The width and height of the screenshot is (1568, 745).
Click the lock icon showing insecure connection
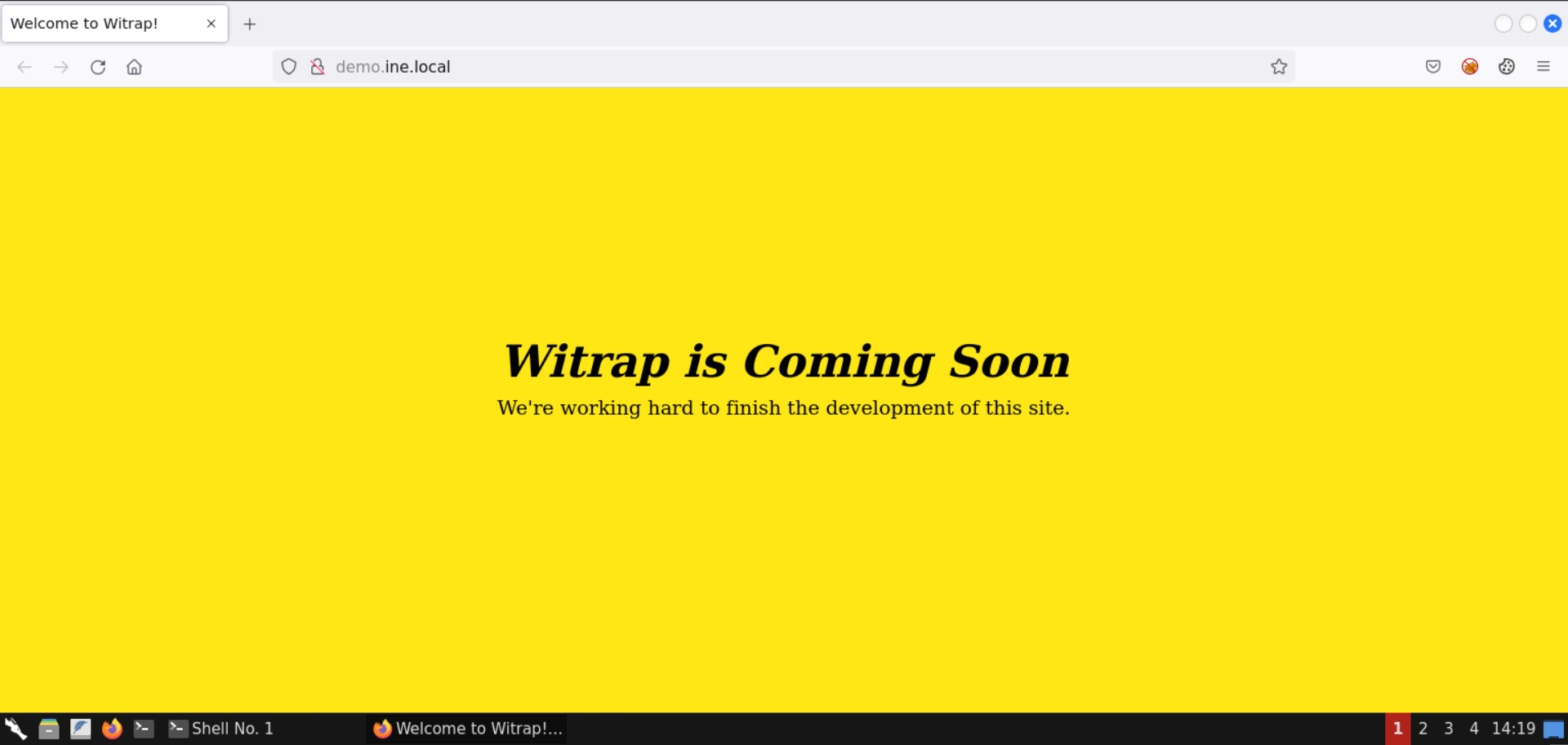[317, 66]
